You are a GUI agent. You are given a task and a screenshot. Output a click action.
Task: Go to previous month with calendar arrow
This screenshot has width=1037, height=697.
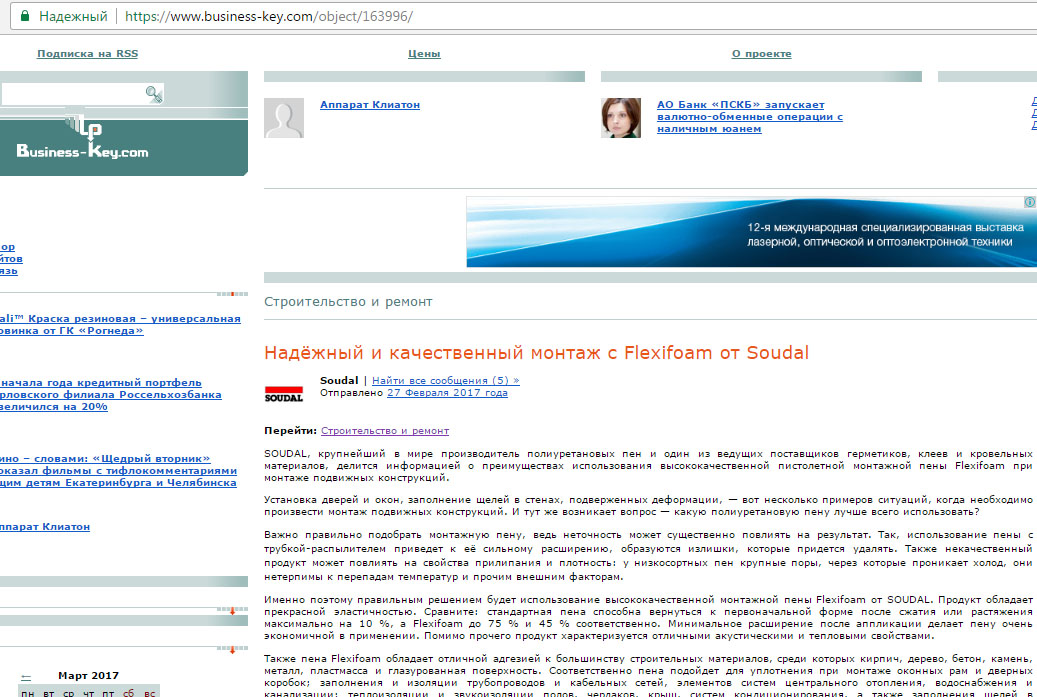click(26, 677)
